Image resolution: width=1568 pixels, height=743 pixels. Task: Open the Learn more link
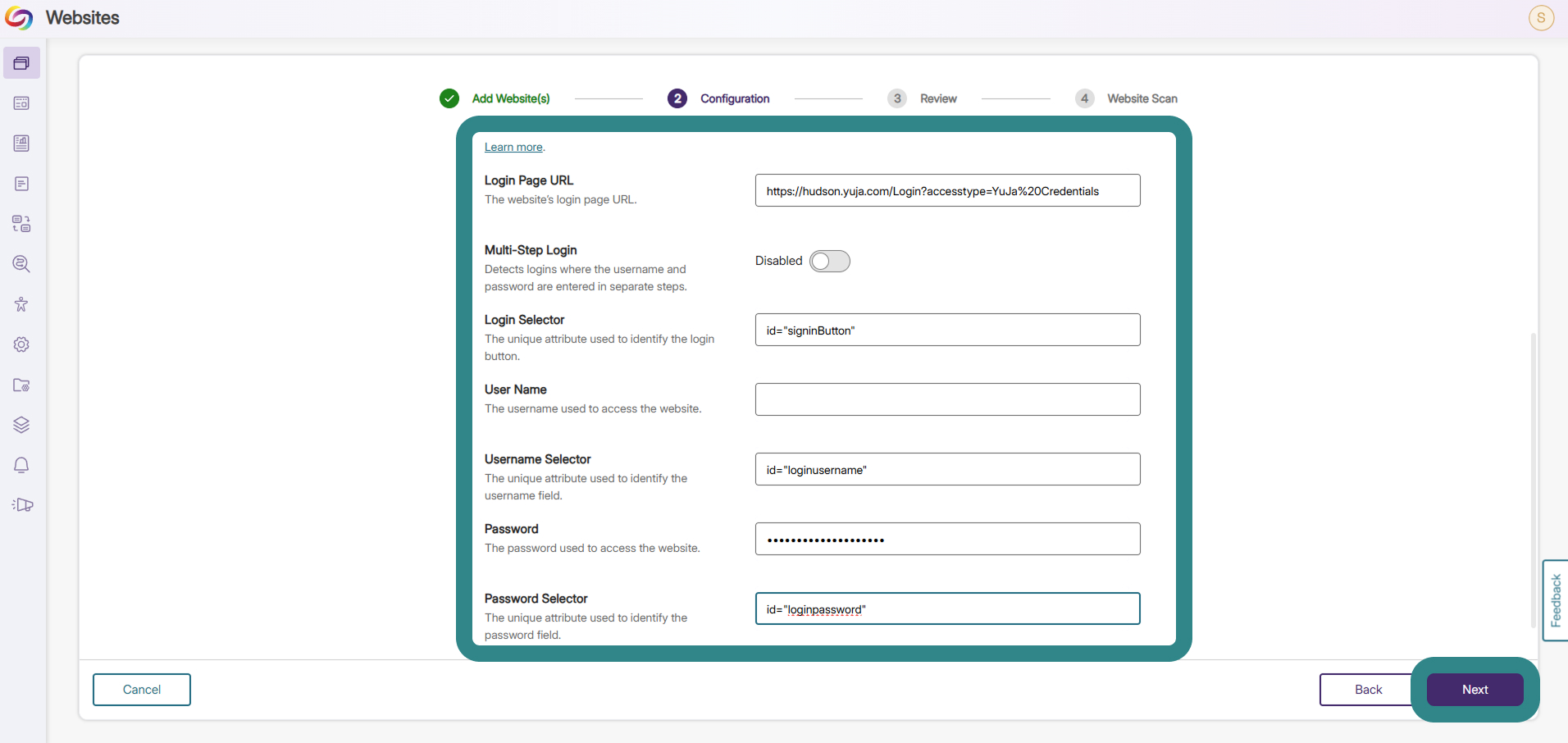click(513, 147)
